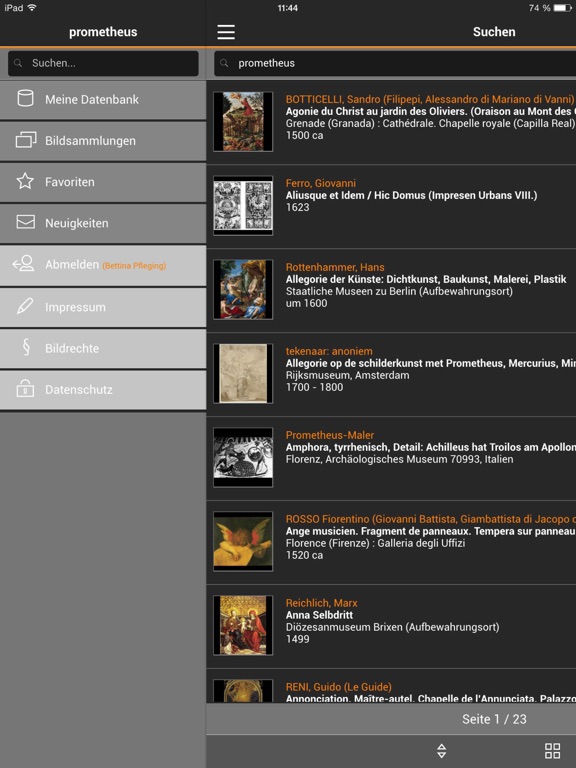The width and height of the screenshot is (576, 768).
Task: Open Botticelli Agonie du Christ thumbnail
Action: pyautogui.click(x=243, y=121)
